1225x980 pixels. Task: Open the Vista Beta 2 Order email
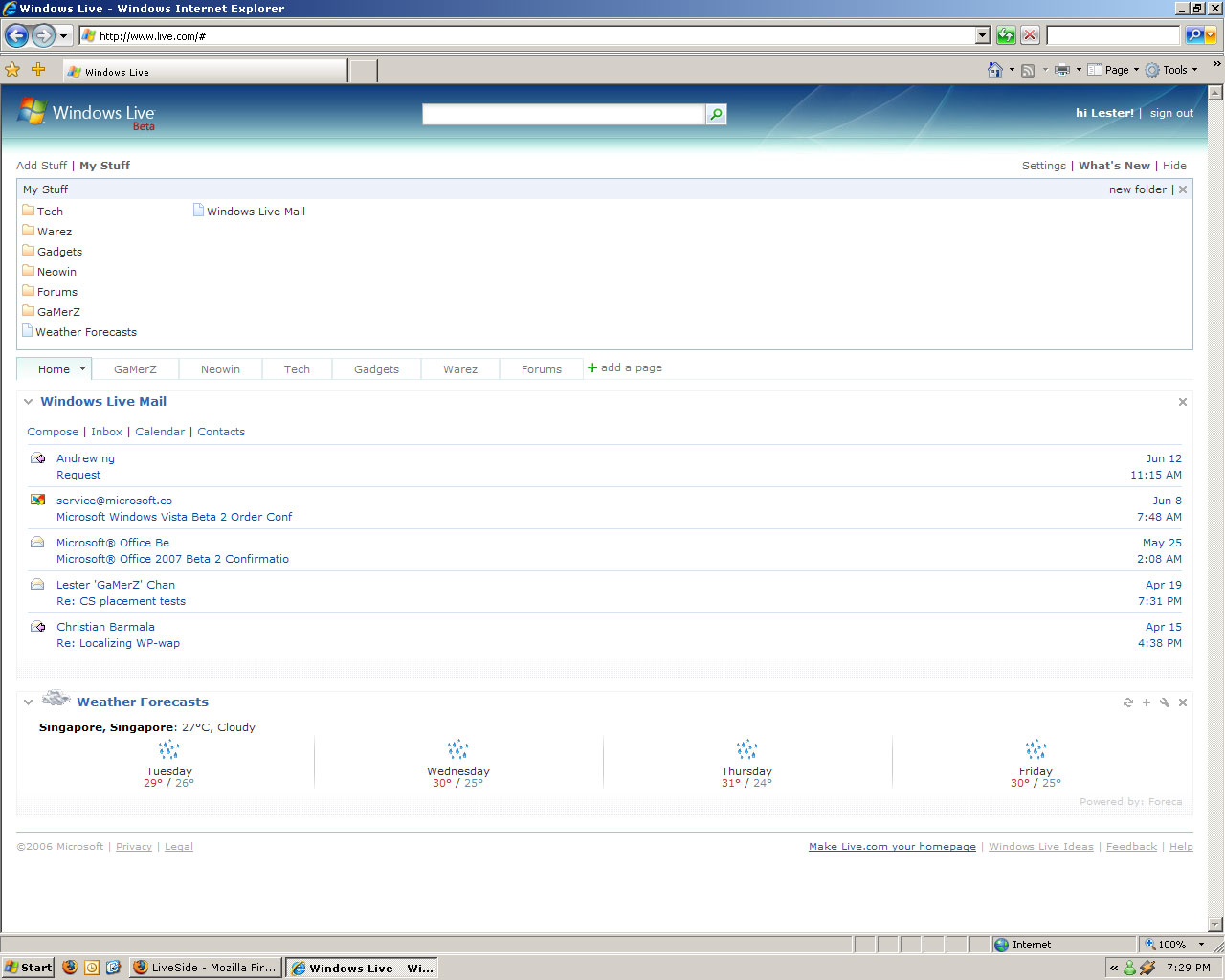coord(605,508)
